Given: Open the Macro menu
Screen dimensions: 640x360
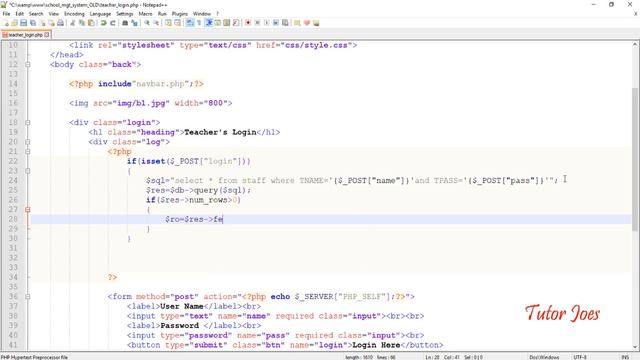Looking at the screenshot, I should click(145, 14).
